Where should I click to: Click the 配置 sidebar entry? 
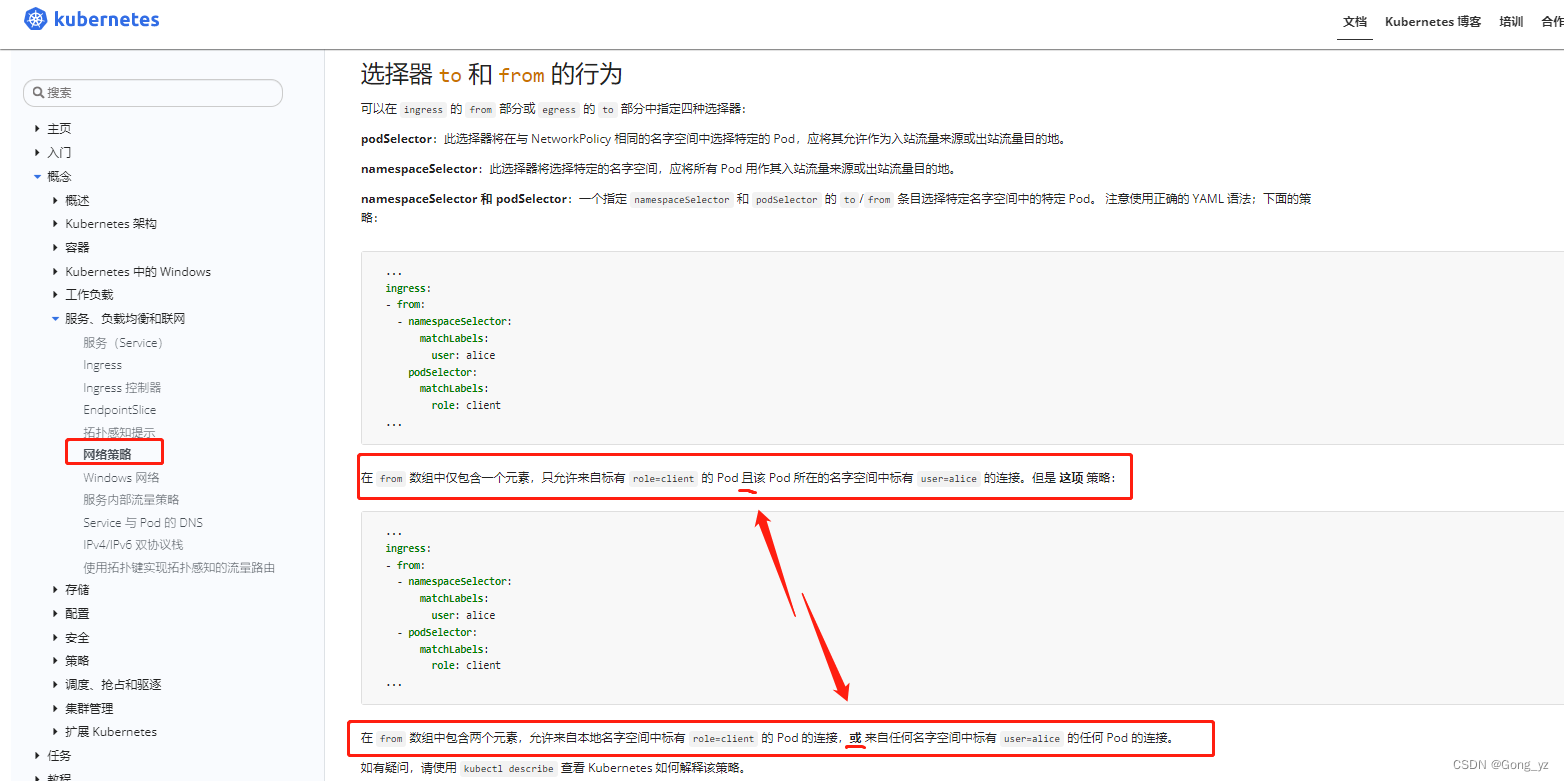click(77, 614)
